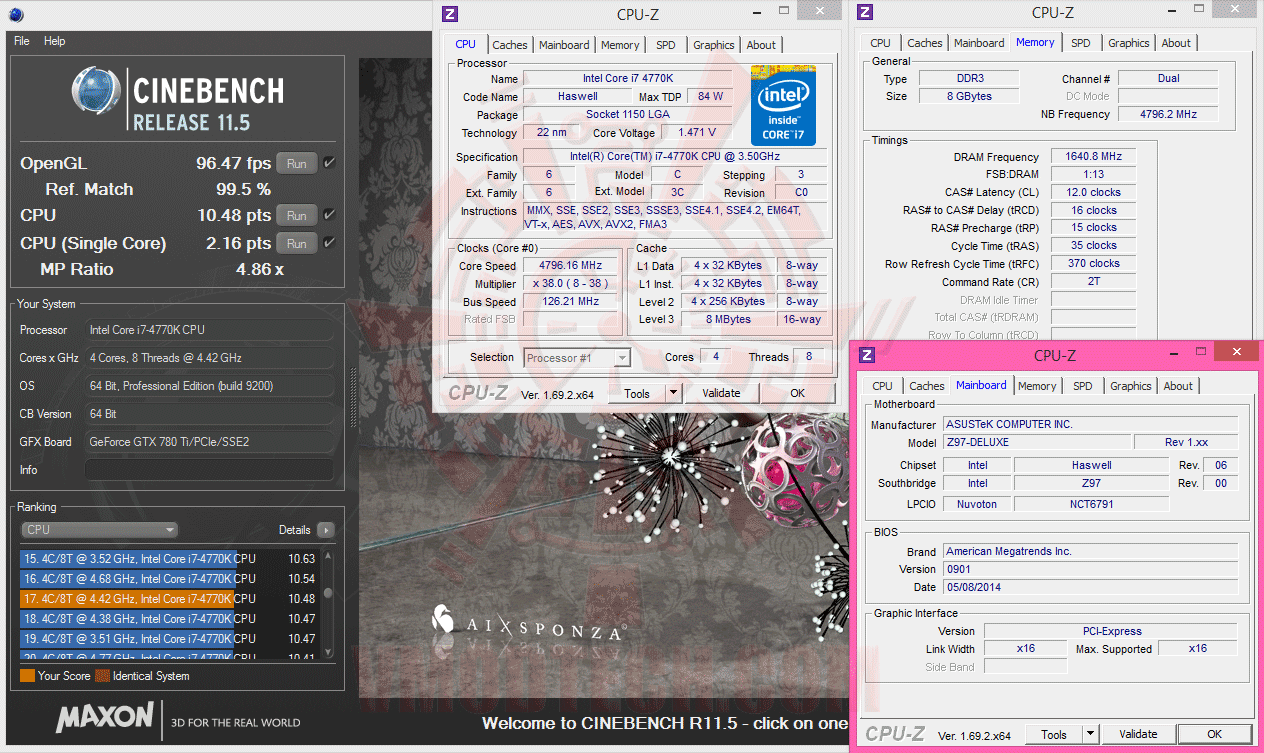Select SPD tab in CPU-Z Memory window

[x=1081, y=43]
